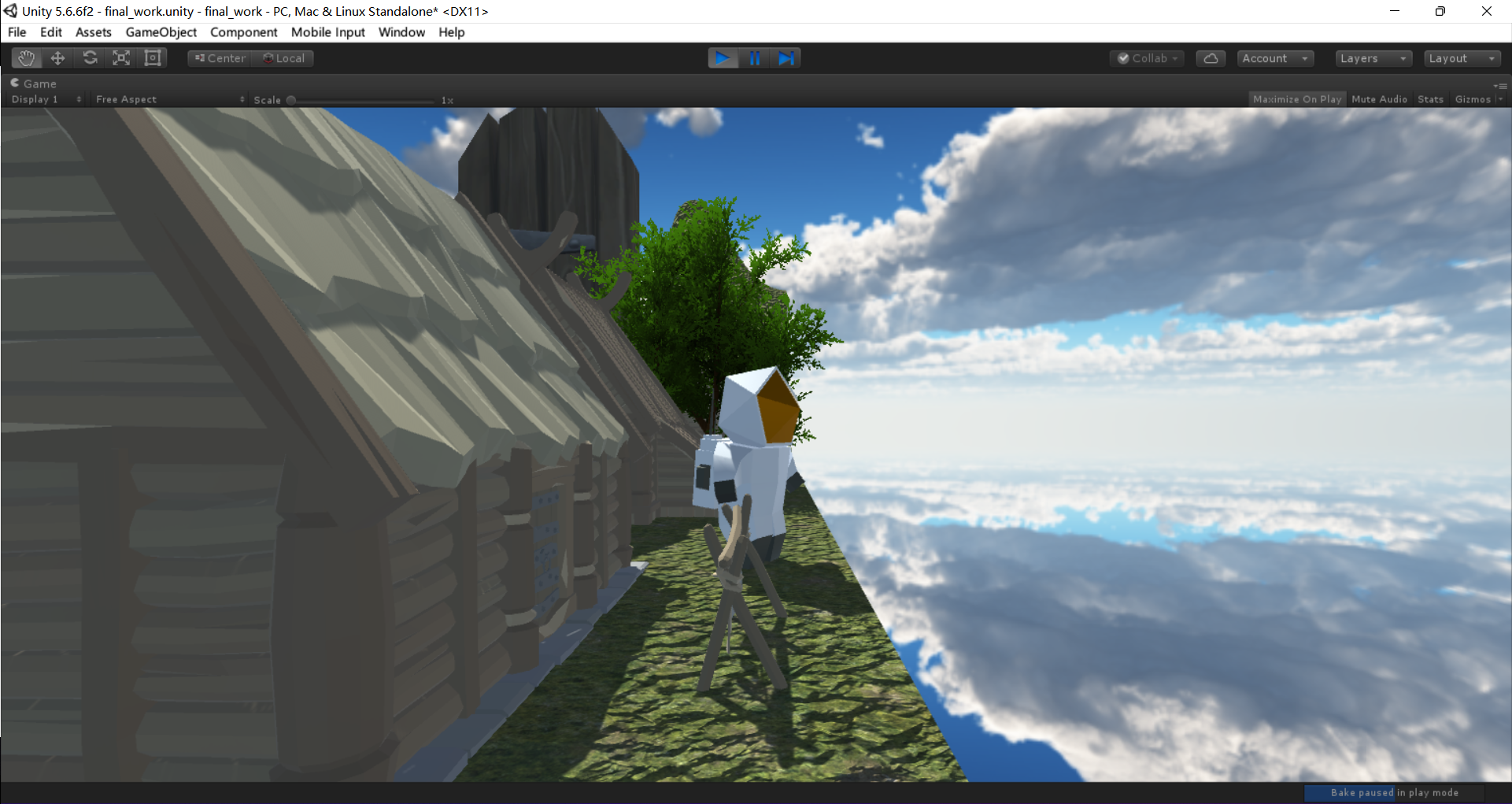Viewport: 1512px width, 804px height.
Task: Open the GameObject menu
Action: coord(161,32)
